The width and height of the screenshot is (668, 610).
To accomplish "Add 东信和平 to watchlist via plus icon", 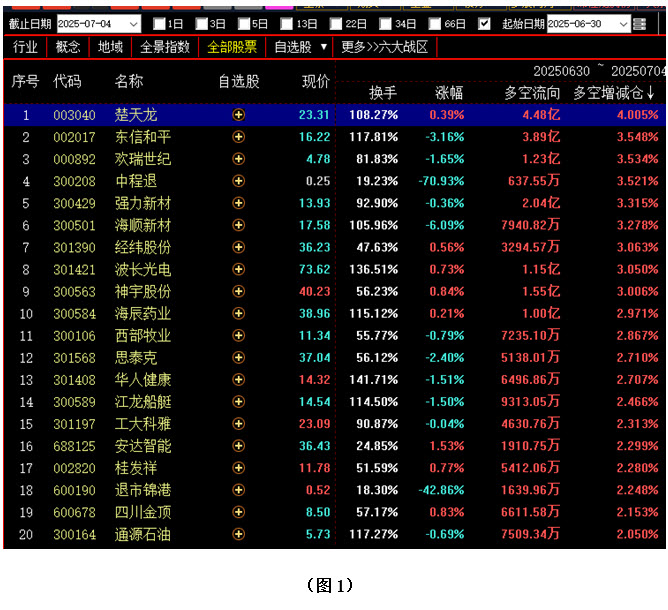I will (239, 137).
